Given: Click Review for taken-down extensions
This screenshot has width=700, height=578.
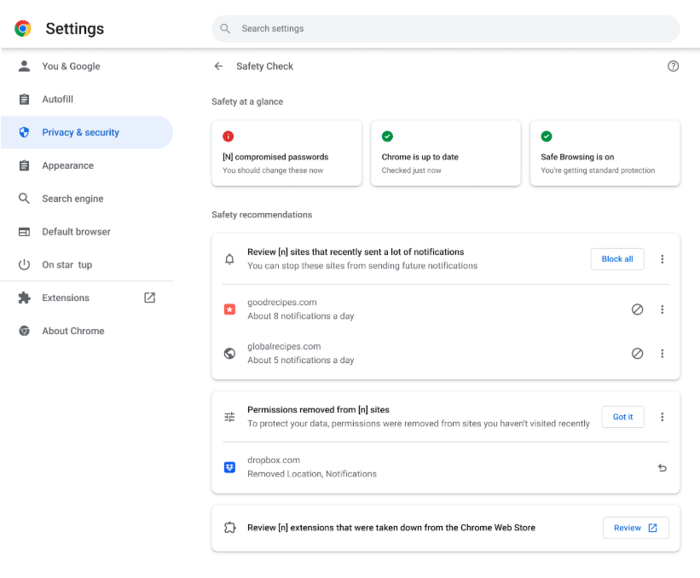Looking at the screenshot, I should (x=636, y=528).
